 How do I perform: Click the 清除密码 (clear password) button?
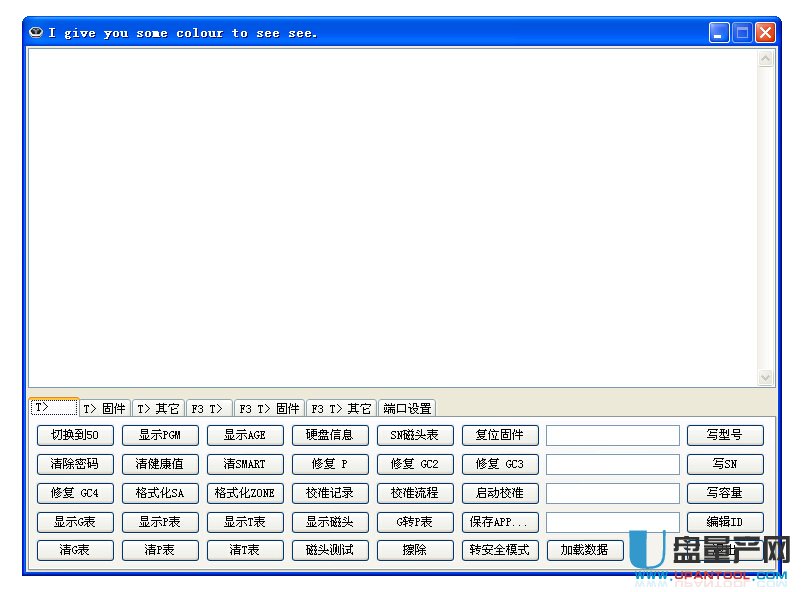[x=75, y=463]
